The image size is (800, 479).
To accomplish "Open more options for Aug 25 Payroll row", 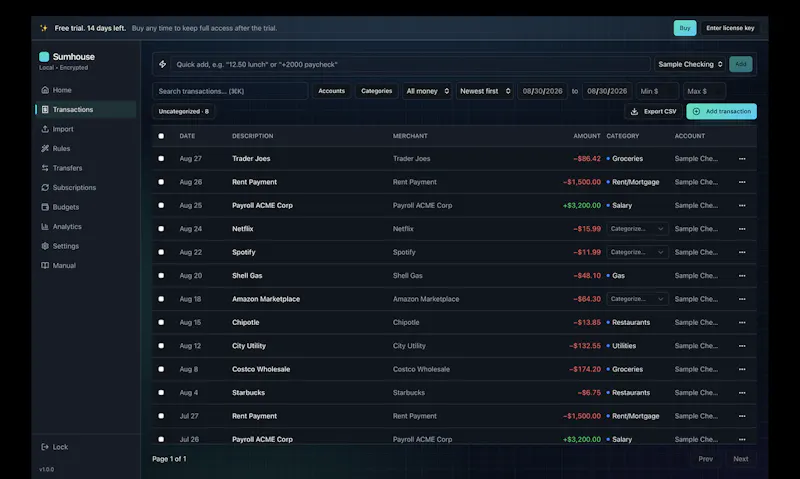I will (742, 206).
